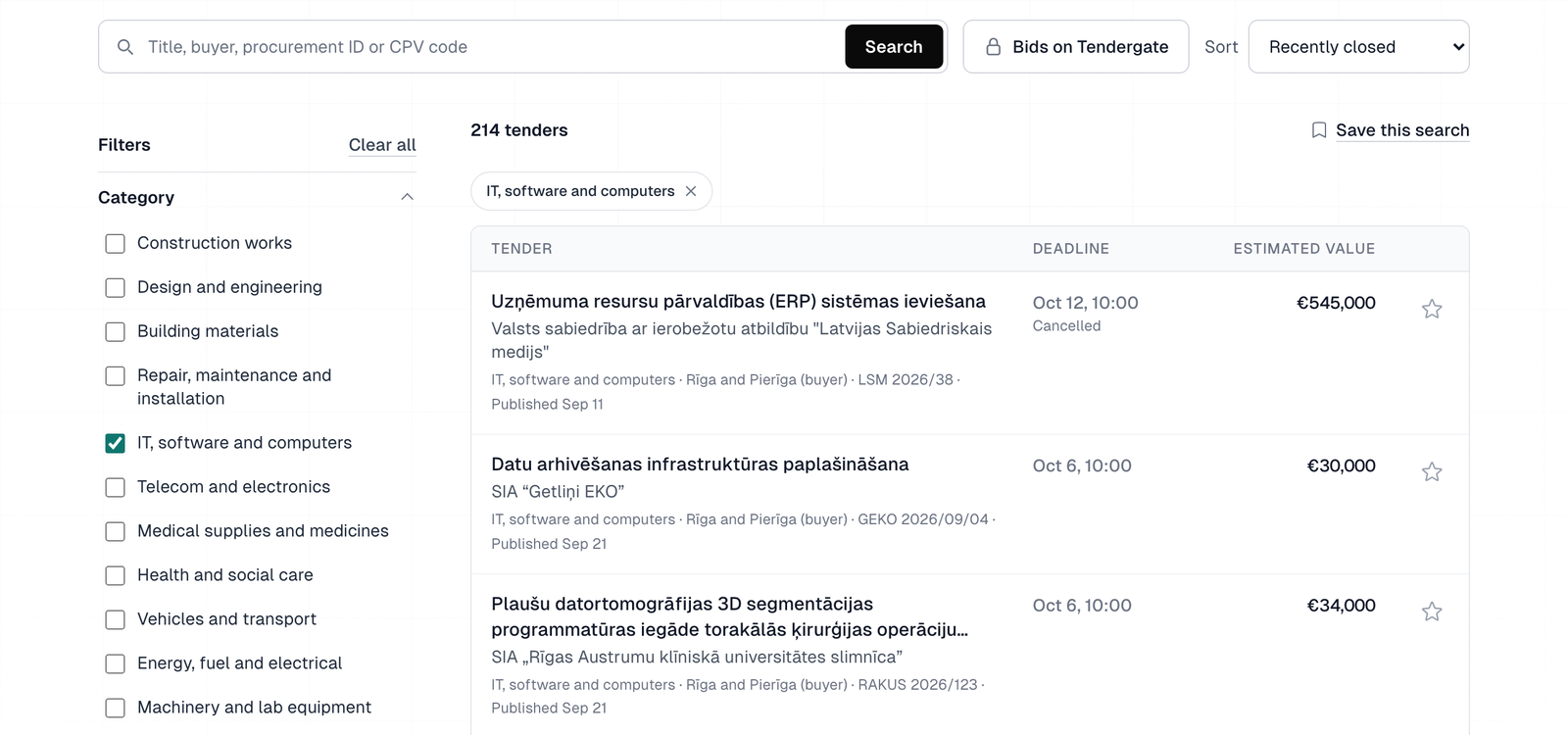Check Machinery and lab equipment

coord(116,709)
